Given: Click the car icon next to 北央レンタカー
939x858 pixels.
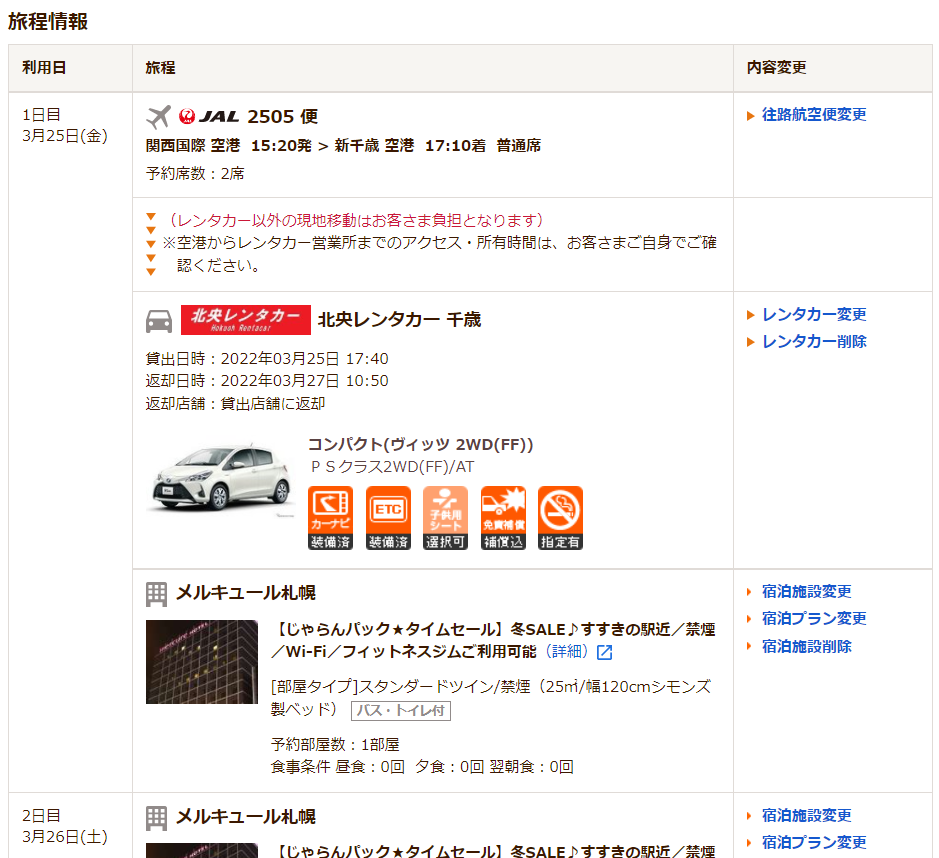Looking at the screenshot, I should (159, 321).
